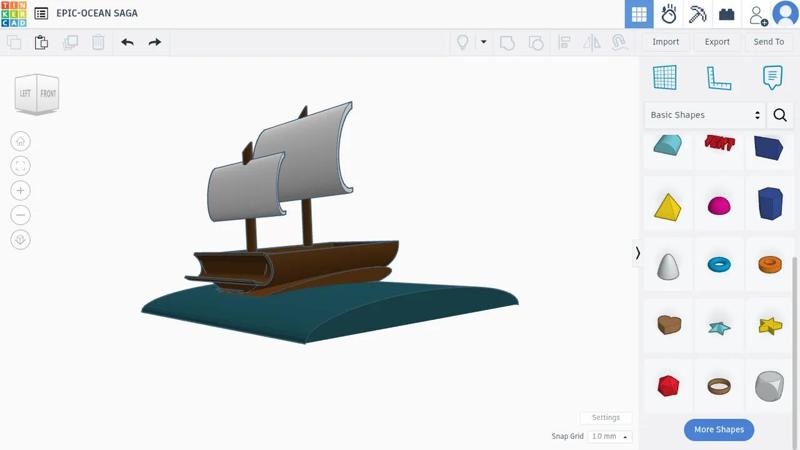Search shapes with magnifier icon
The image size is (800, 450).
780,115
